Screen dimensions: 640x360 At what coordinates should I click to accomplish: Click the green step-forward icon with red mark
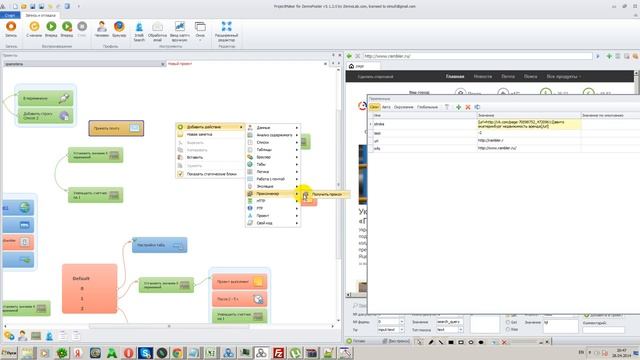67,27
